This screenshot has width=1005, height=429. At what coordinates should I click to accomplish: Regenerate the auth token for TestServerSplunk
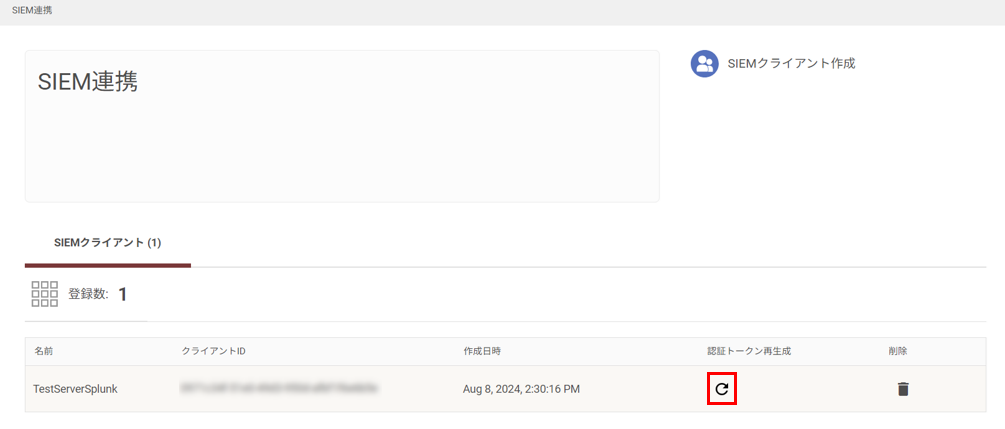(x=722, y=389)
